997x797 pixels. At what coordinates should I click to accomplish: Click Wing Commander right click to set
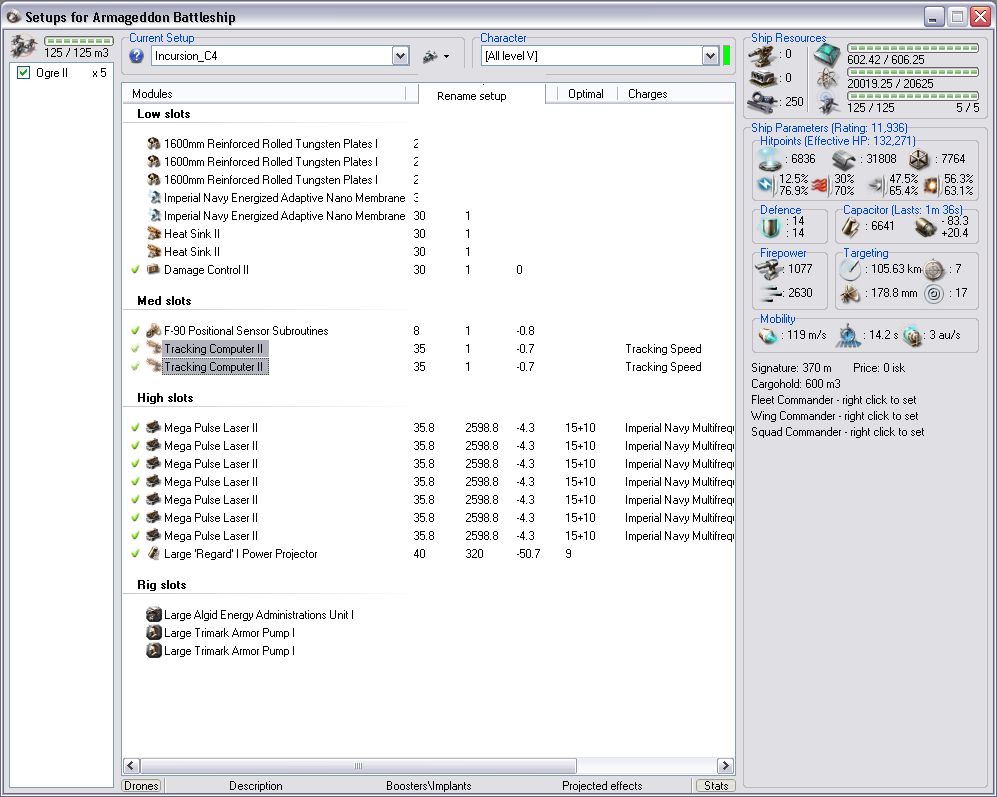[x=834, y=416]
